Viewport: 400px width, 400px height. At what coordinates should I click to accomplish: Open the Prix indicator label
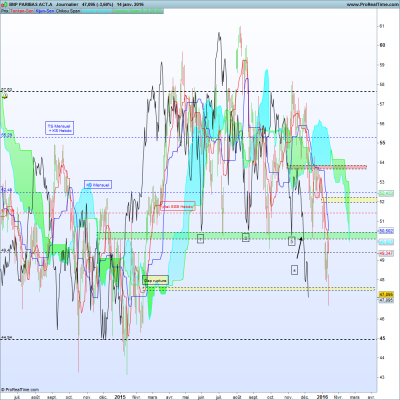pyautogui.click(x=4, y=11)
